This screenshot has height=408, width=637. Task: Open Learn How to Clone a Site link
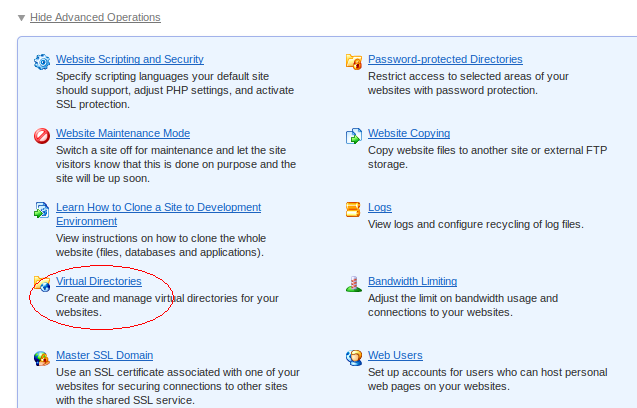click(x=158, y=214)
